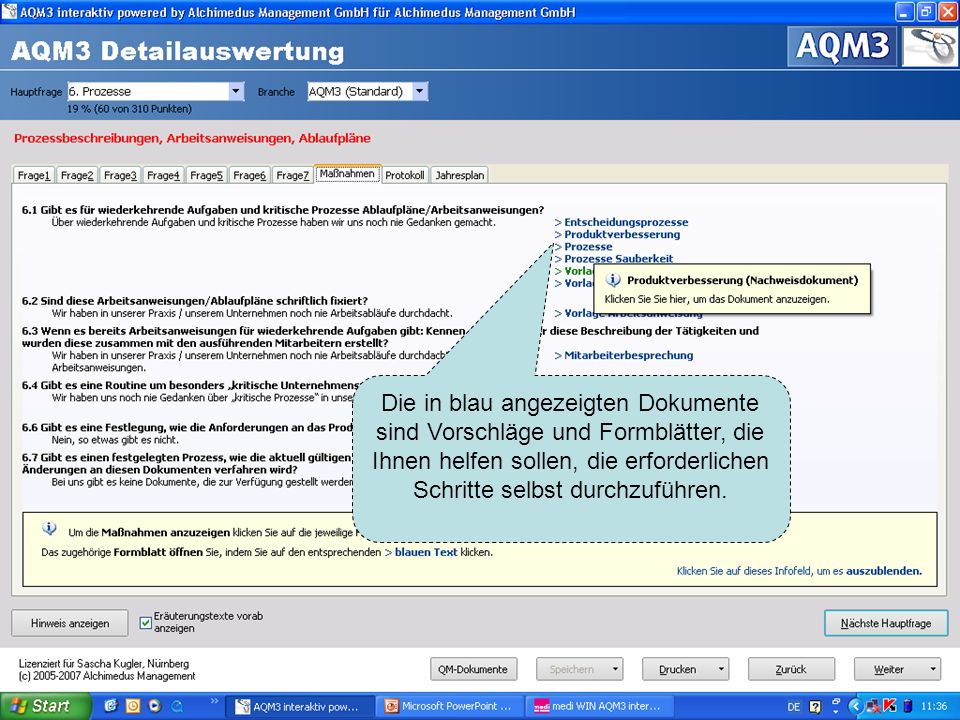The image size is (960, 720).
Task: Click the AQM3 application icon in title bar
Action: point(9,12)
